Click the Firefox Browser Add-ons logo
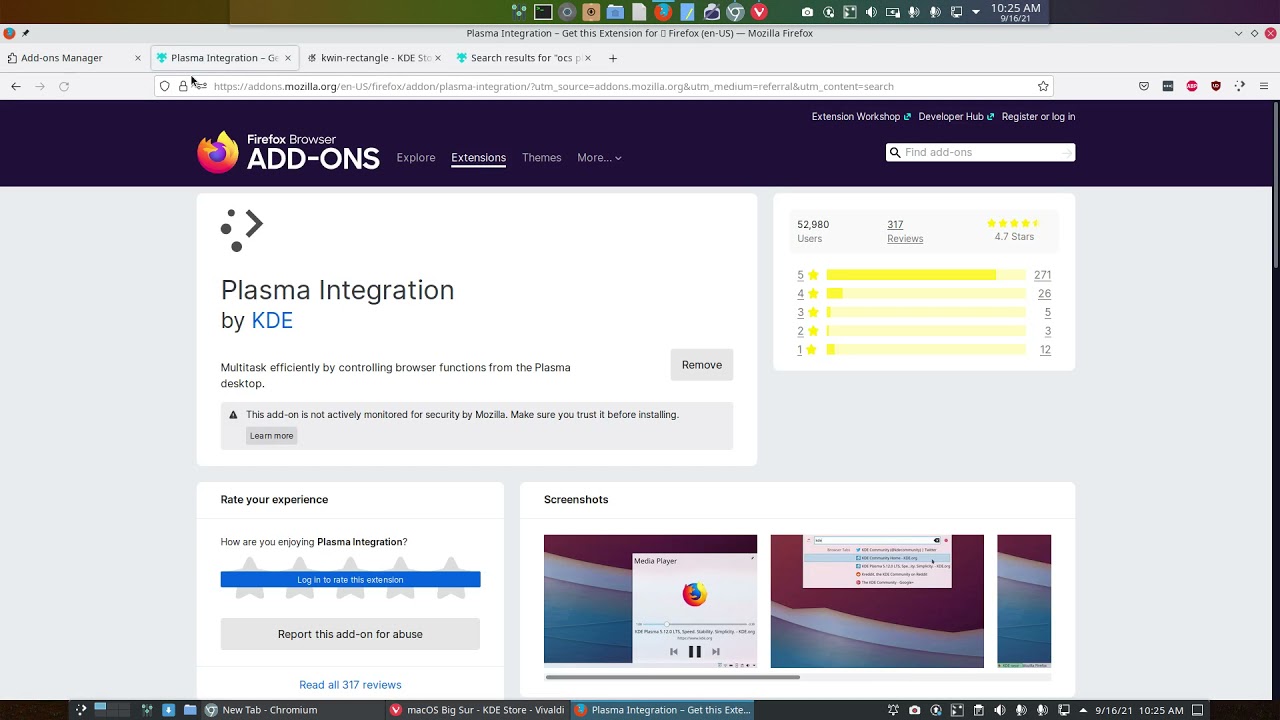 [288, 152]
